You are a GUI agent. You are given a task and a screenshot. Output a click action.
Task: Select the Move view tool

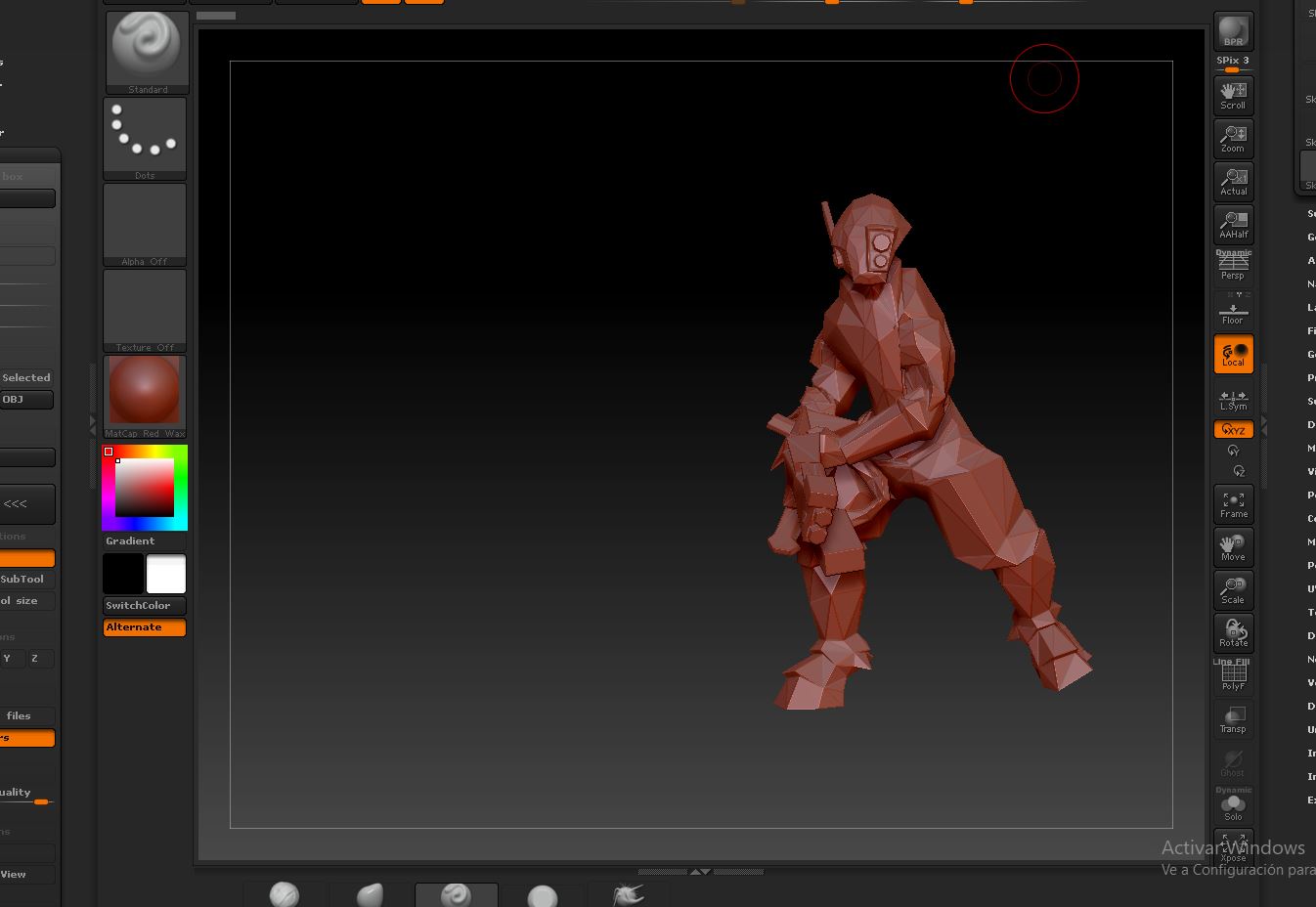pos(1233,547)
